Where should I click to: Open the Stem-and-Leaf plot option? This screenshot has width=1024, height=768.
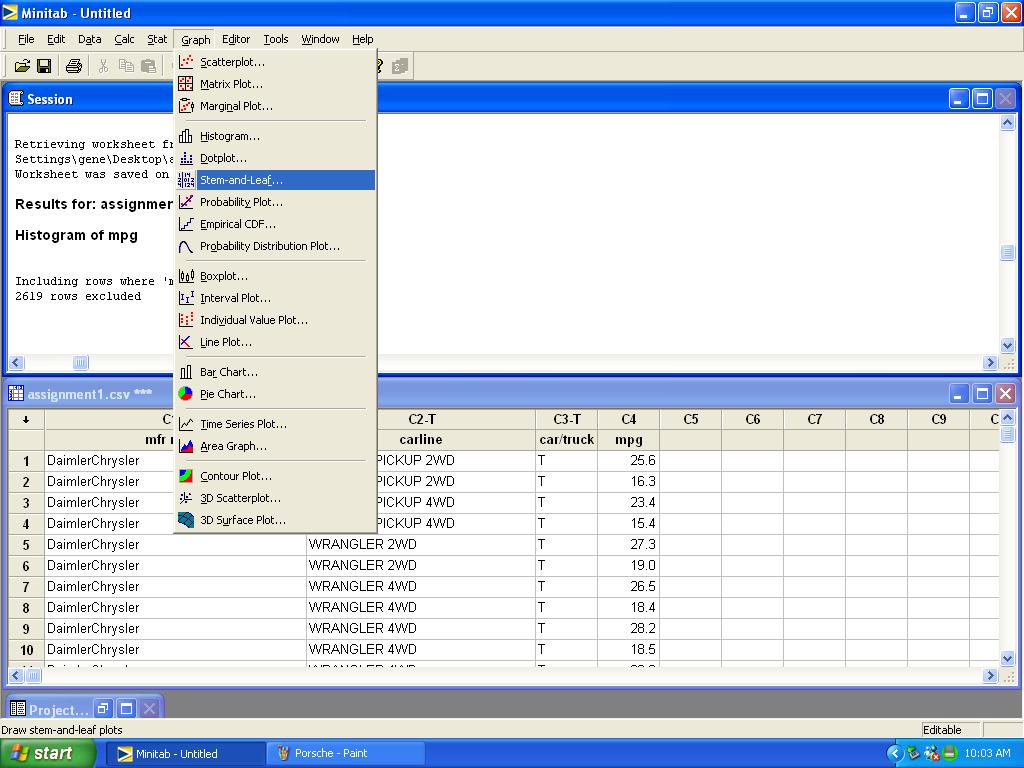(241, 180)
